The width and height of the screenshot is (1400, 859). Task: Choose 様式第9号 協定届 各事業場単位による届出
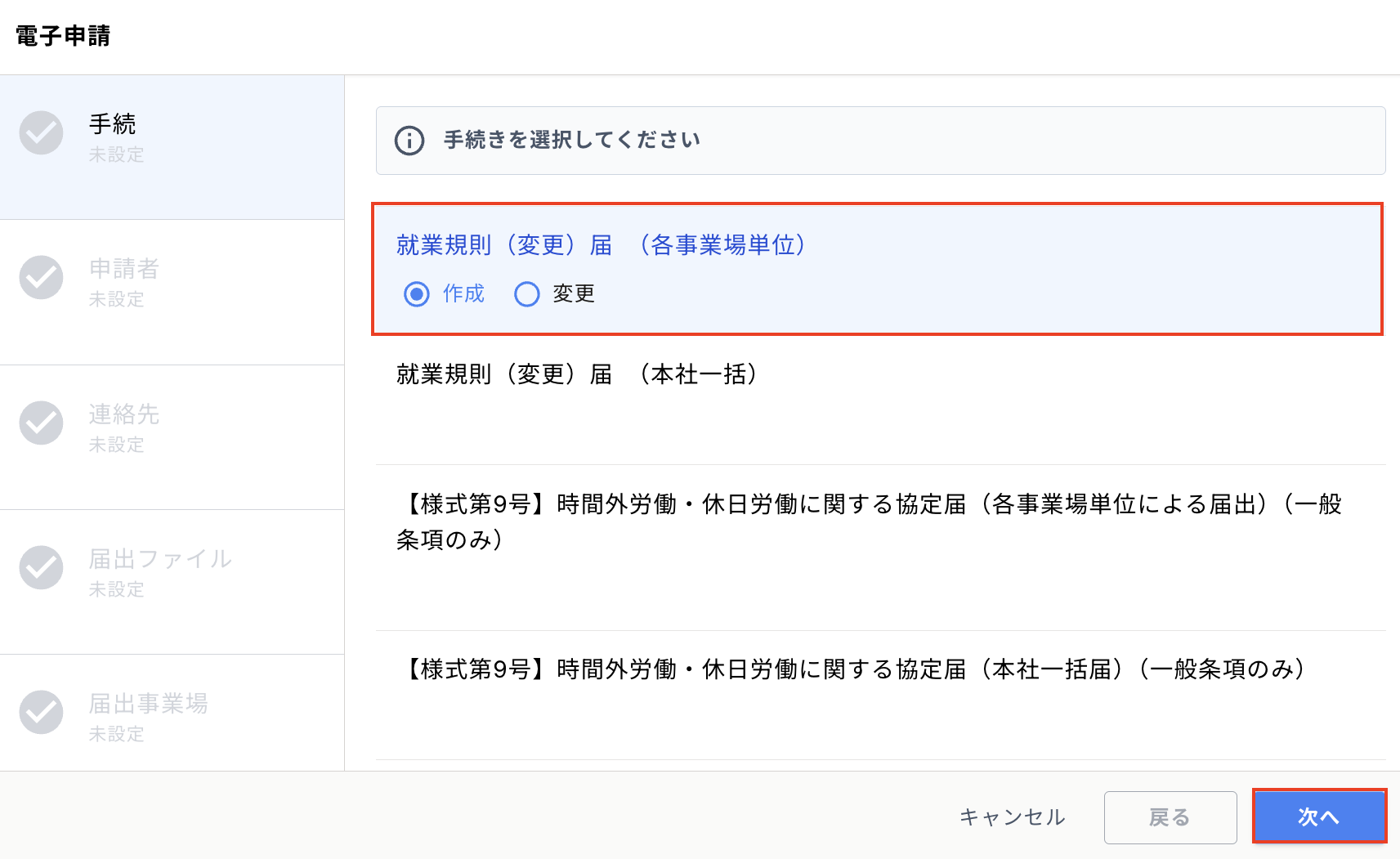pyautogui.click(x=881, y=548)
